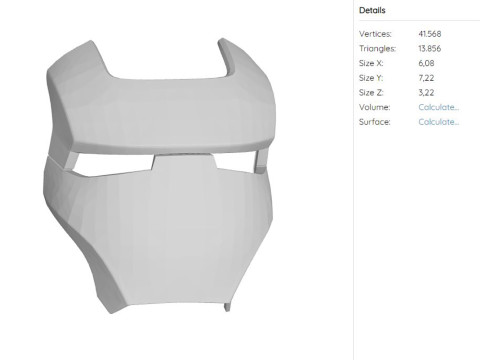The width and height of the screenshot is (480, 360).
Task: Select the Size Z value 3,22
Action: coord(426,93)
